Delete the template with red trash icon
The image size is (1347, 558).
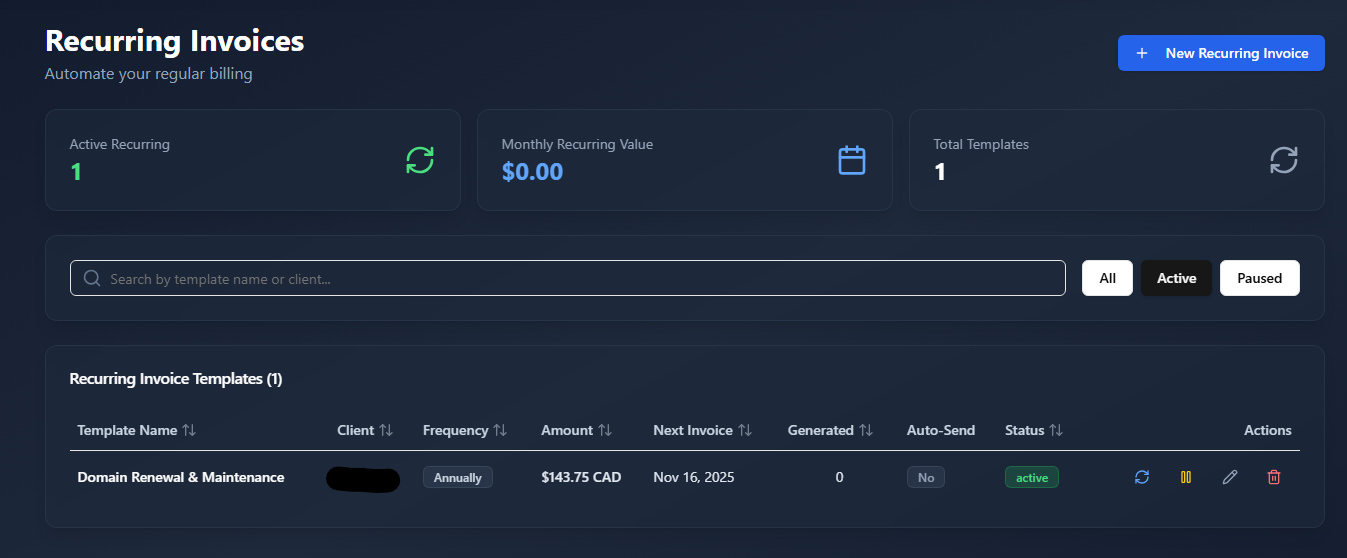(1274, 477)
